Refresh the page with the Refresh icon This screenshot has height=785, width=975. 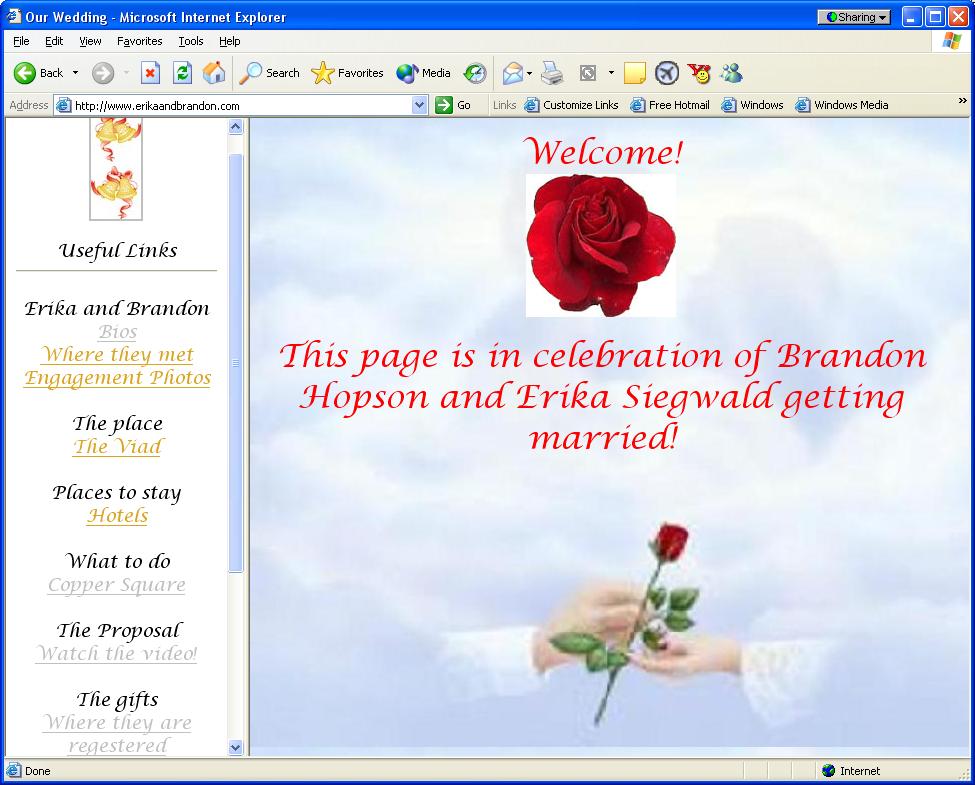(x=182, y=73)
